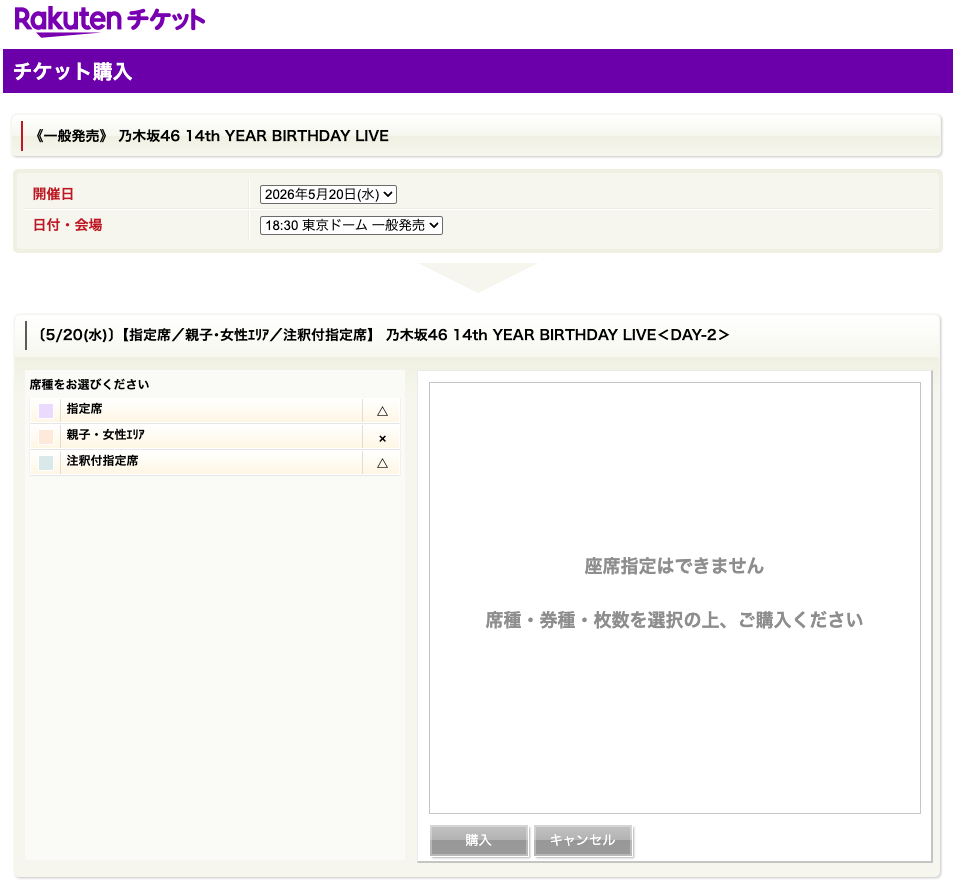Click the チケット購入 purple header bar

tap(478, 71)
